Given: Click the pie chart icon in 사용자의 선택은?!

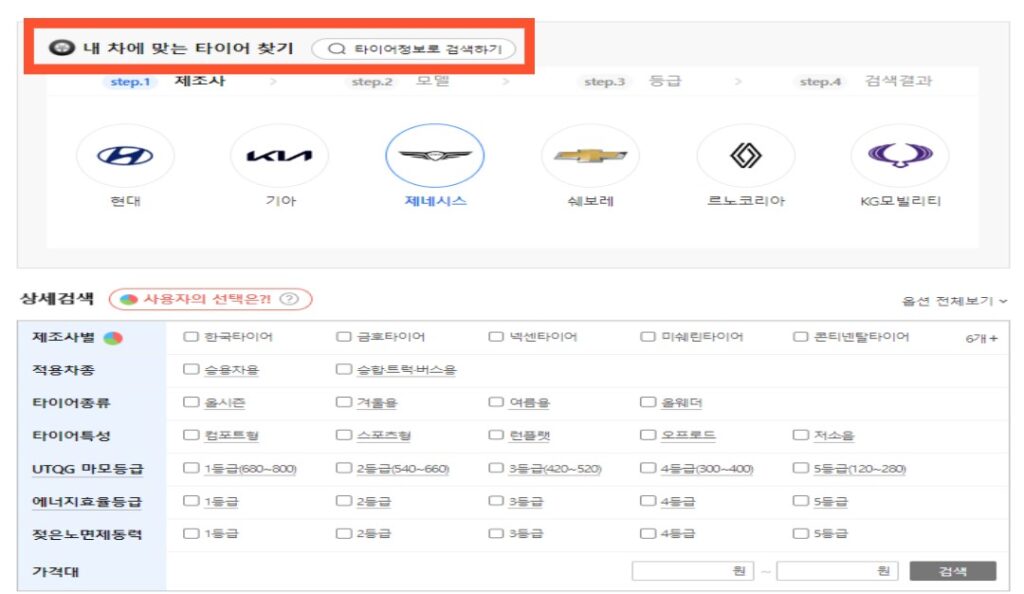Looking at the screenshot, I should point(129,299).
